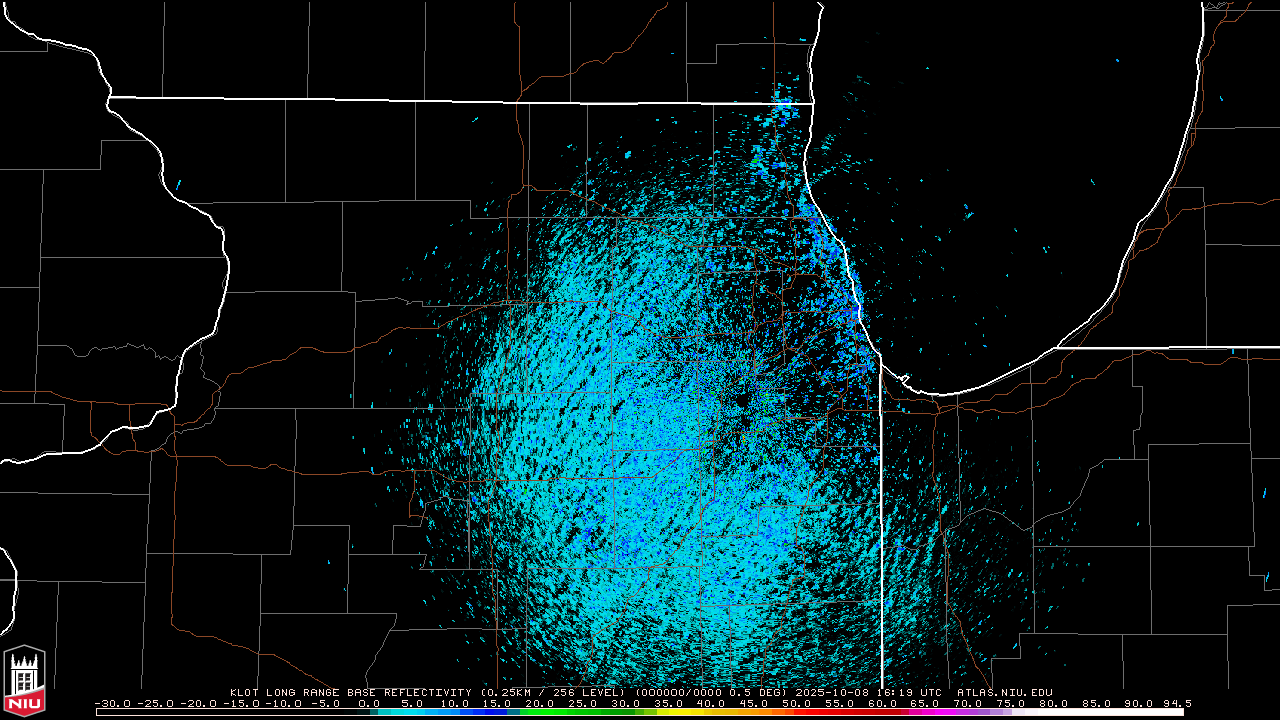Click the -5.0 scale label
This screenshot has width=1280, height=720.
tap(327, 703)
